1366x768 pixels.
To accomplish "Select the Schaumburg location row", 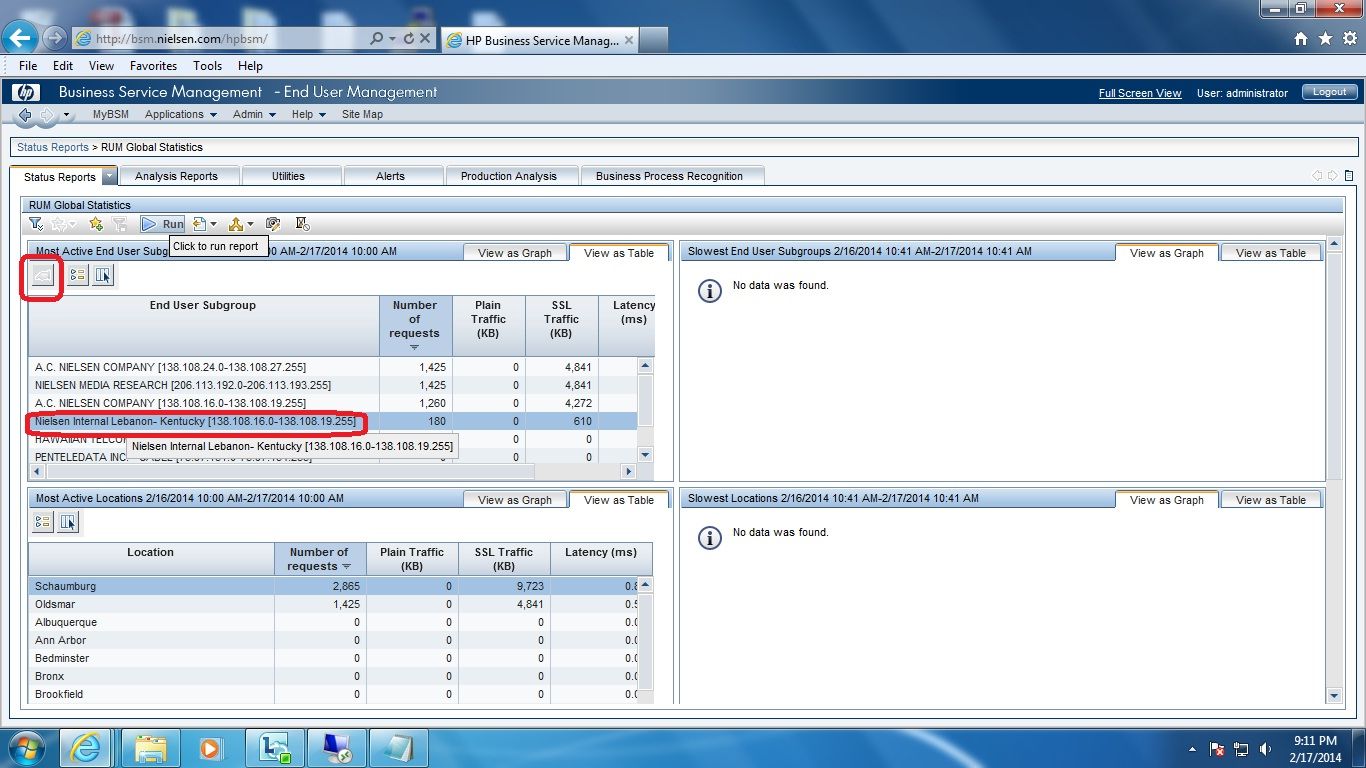I will tap(333, 586).
